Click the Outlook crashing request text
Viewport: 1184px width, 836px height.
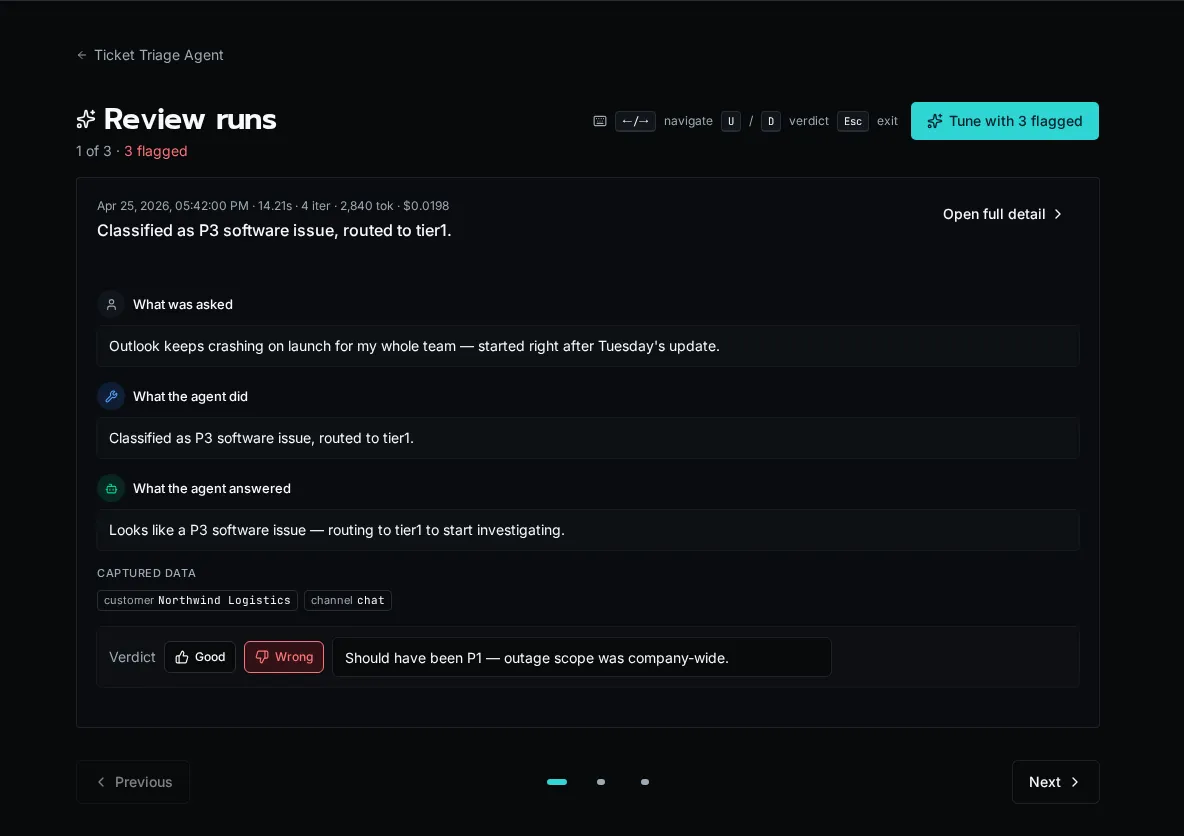coord(414,346)
